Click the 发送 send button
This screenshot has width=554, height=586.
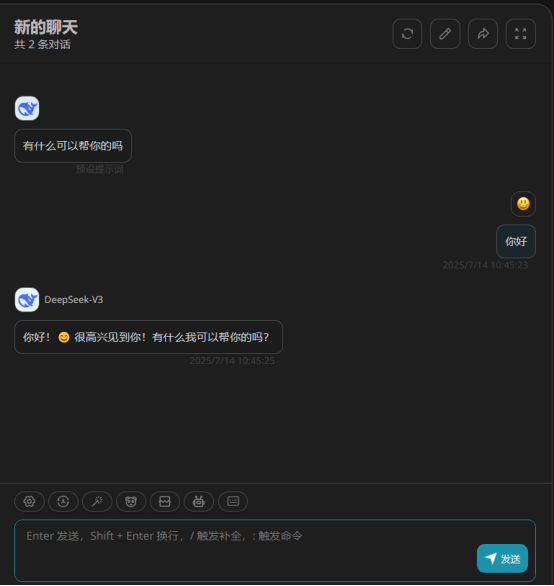point(502,559)
